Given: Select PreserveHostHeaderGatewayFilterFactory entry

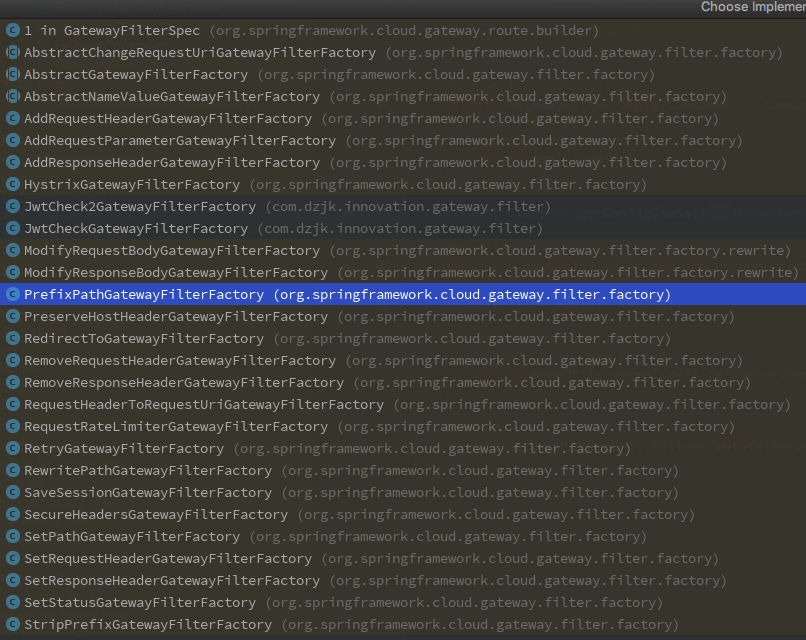Looking at the screenshot, I should (x=403, y=317).
